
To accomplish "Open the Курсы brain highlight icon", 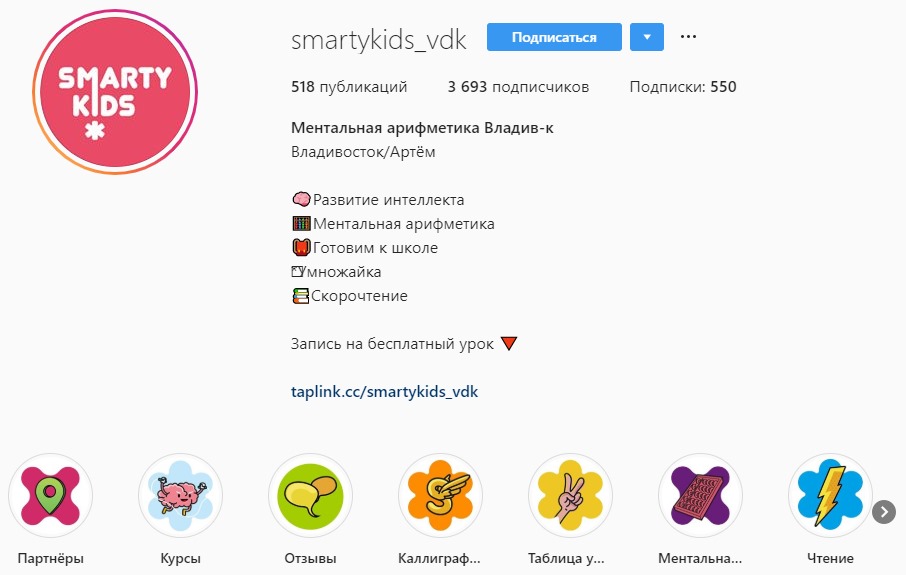I will 180,496.
